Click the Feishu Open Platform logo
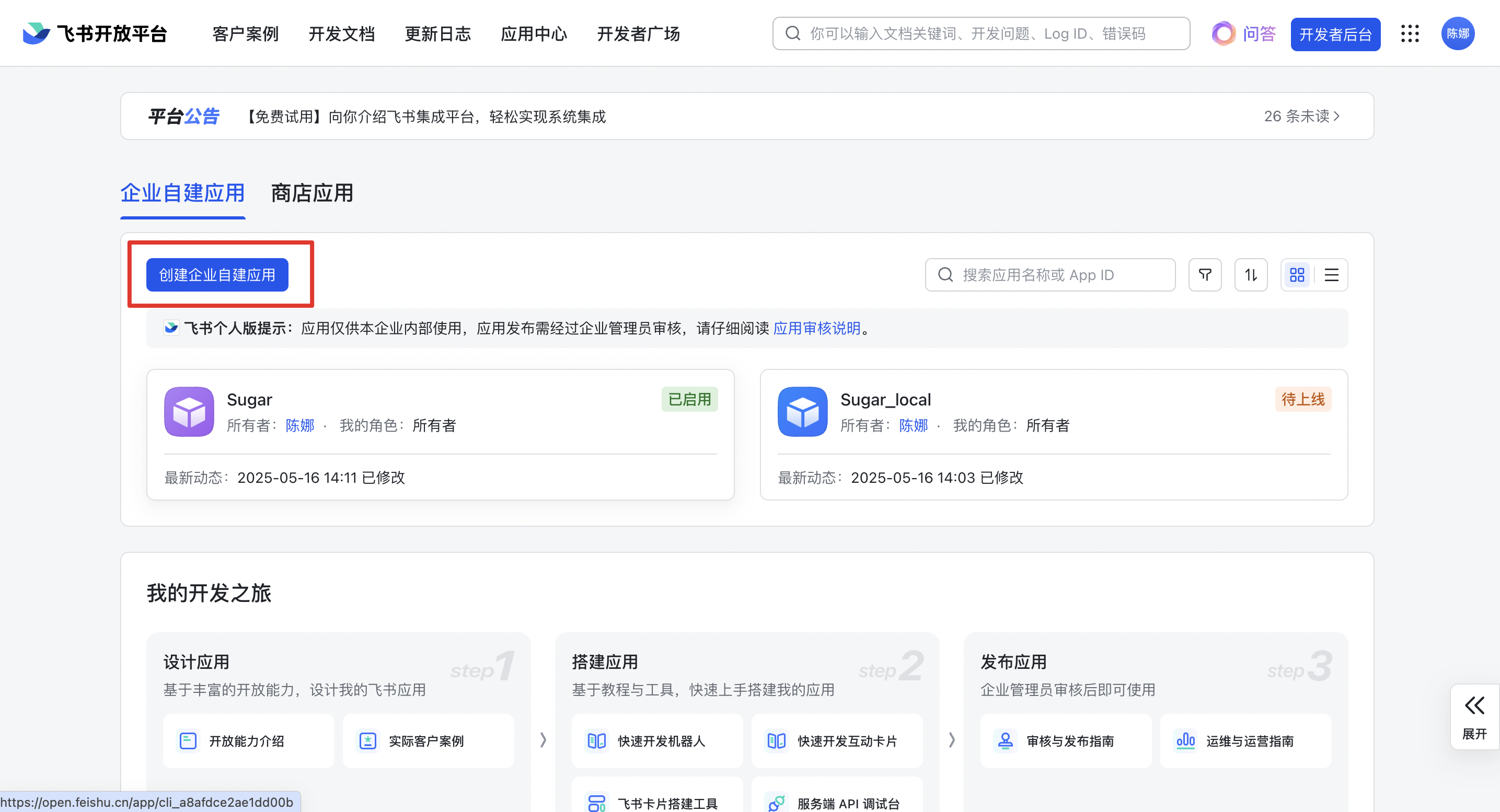 (x=95, y=34)
